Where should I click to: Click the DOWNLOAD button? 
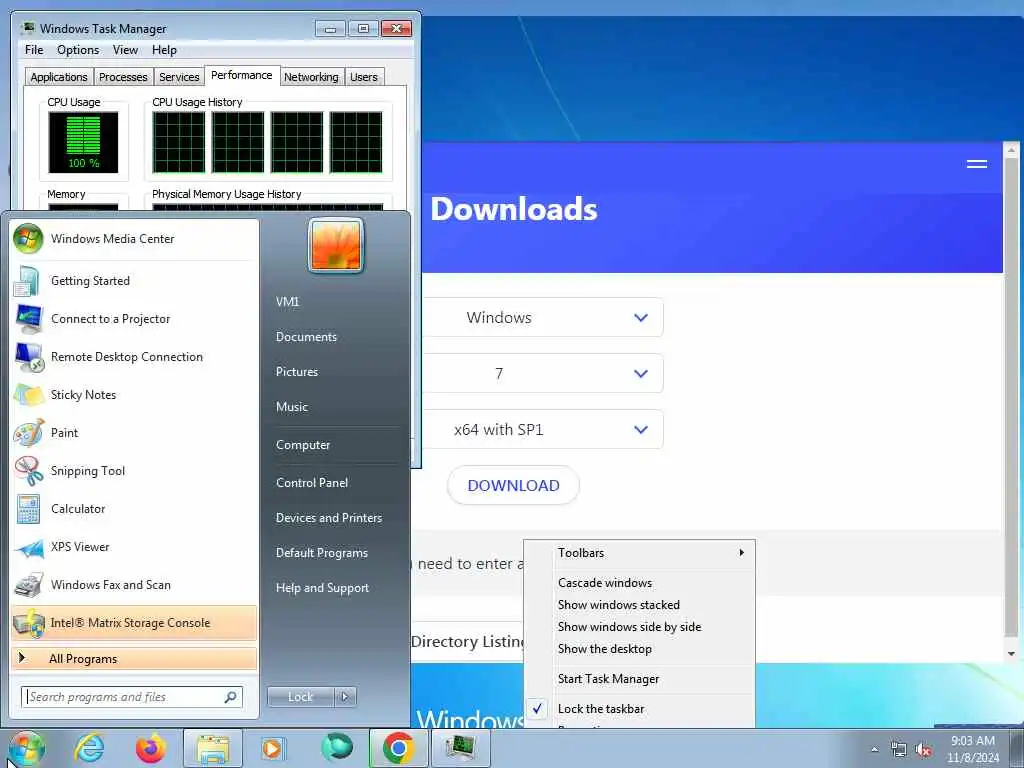tap(513, 485)
